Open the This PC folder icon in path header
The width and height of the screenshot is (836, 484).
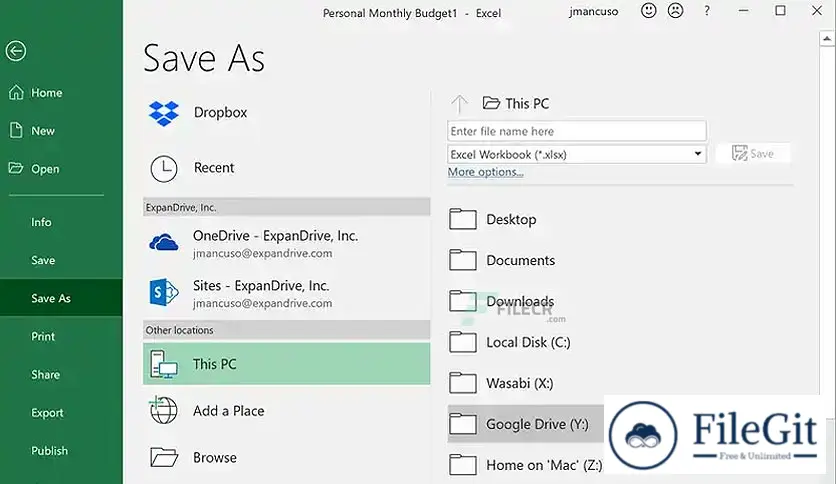[x=491, y=102]
